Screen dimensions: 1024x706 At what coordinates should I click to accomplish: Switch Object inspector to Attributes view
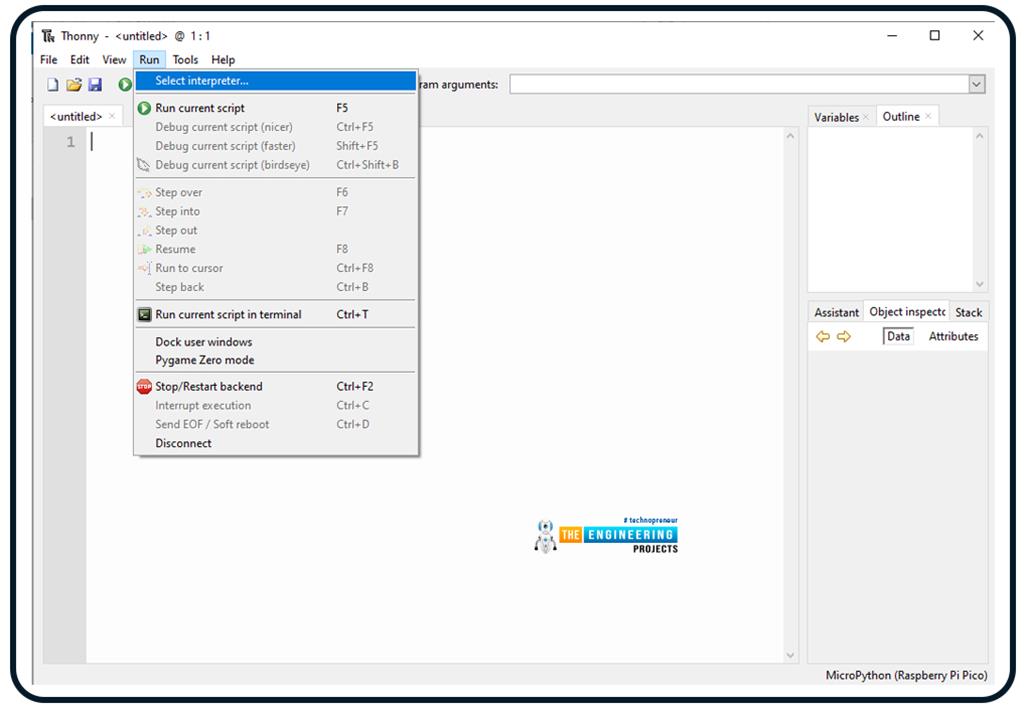click(953, 337)
